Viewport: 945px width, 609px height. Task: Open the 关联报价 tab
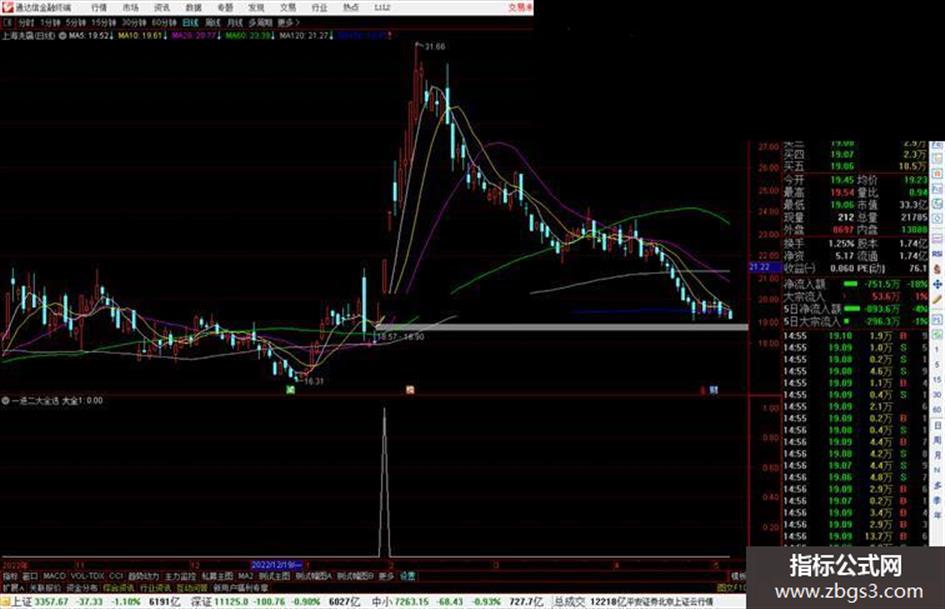45,587
